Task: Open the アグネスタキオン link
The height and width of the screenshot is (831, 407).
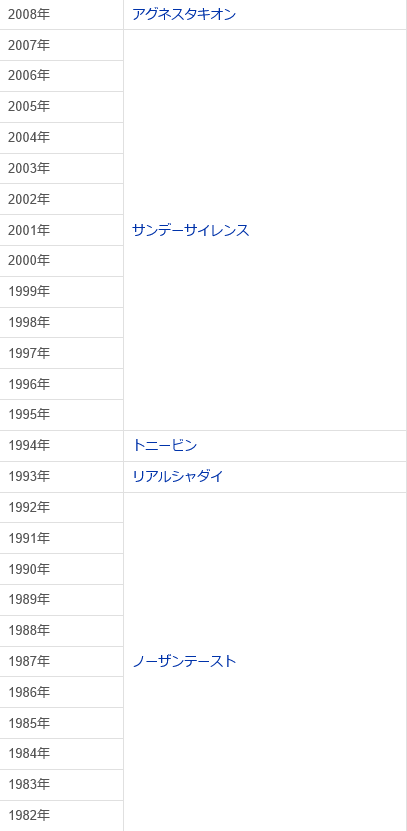Action: (183, 14)
